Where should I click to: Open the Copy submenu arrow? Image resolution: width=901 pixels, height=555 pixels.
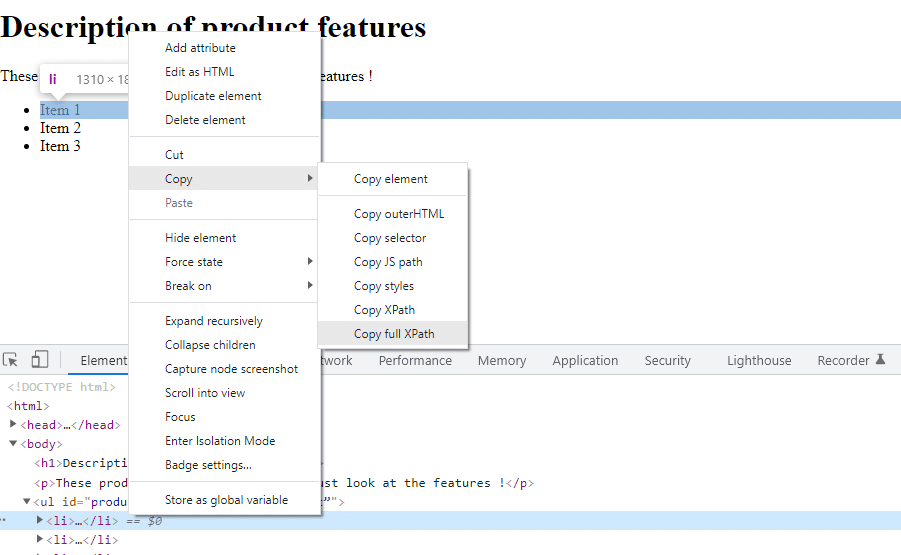(x=310, y=179)
